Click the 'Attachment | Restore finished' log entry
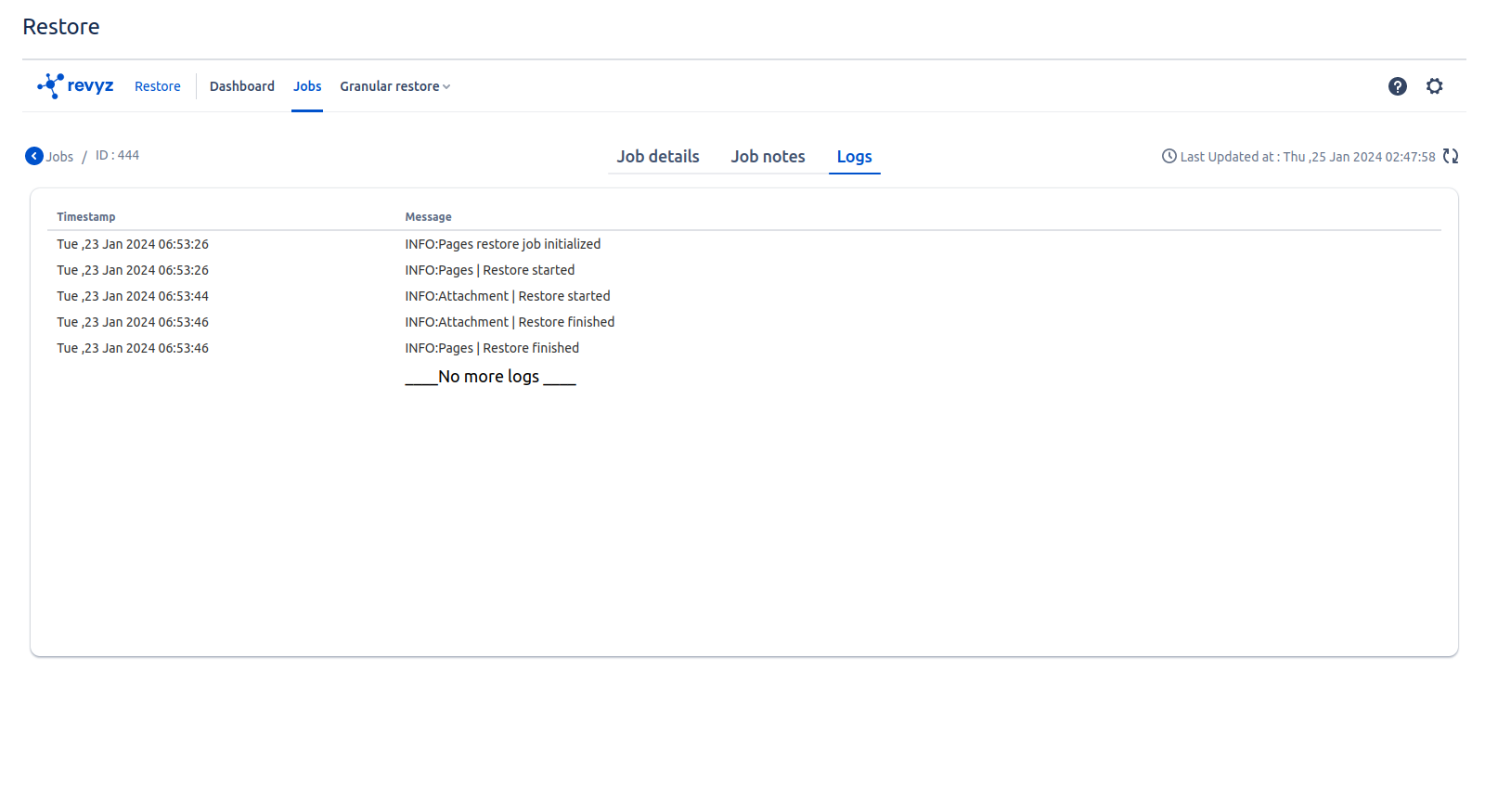The width and height of the screenshot is (1485, 812). tap(510, 322)
